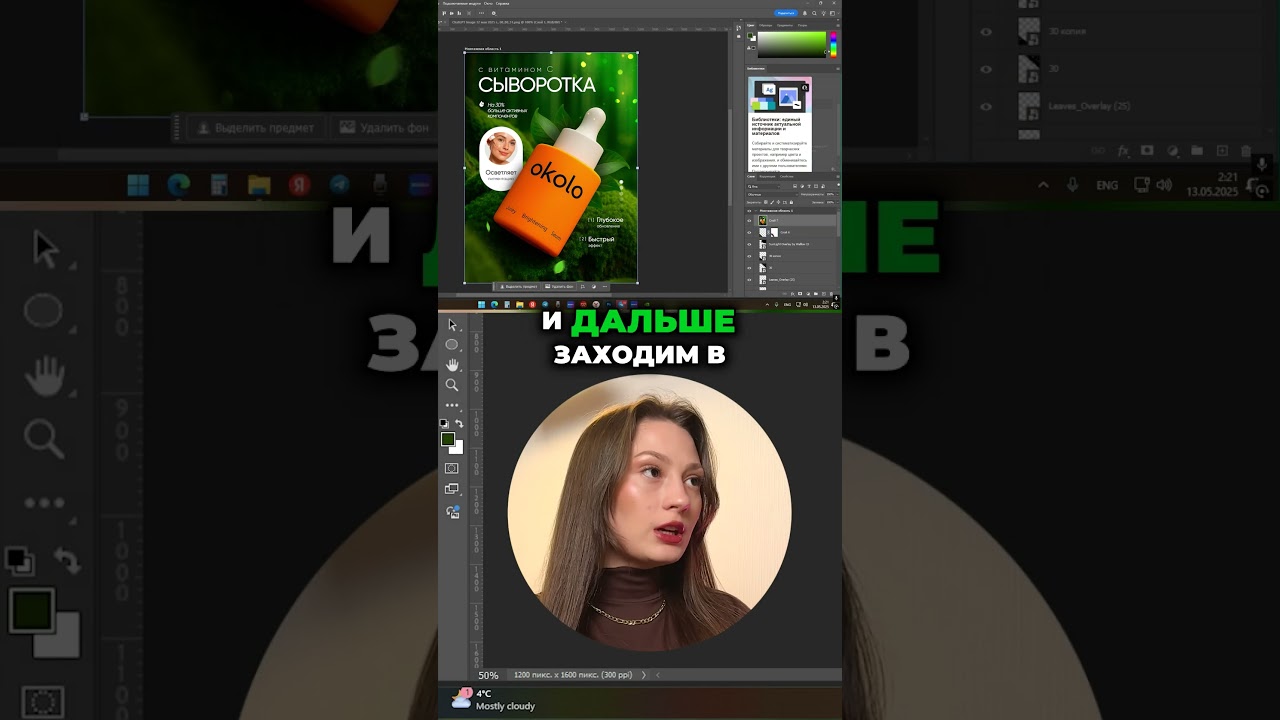1280x720 pixels.
Task: Open the Окно menu
Action: (x=488, y=4)
